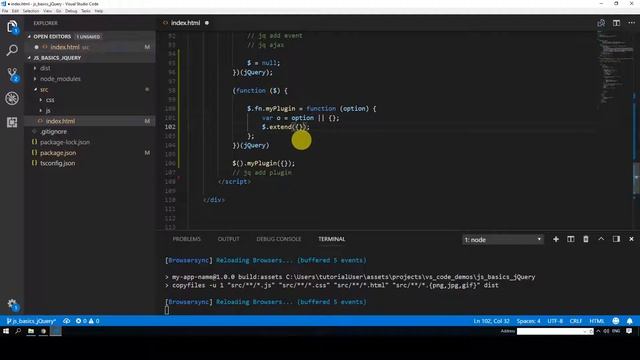
Task: Click the js_basics_jQuery branch indicator
Action: click(31, 321)
